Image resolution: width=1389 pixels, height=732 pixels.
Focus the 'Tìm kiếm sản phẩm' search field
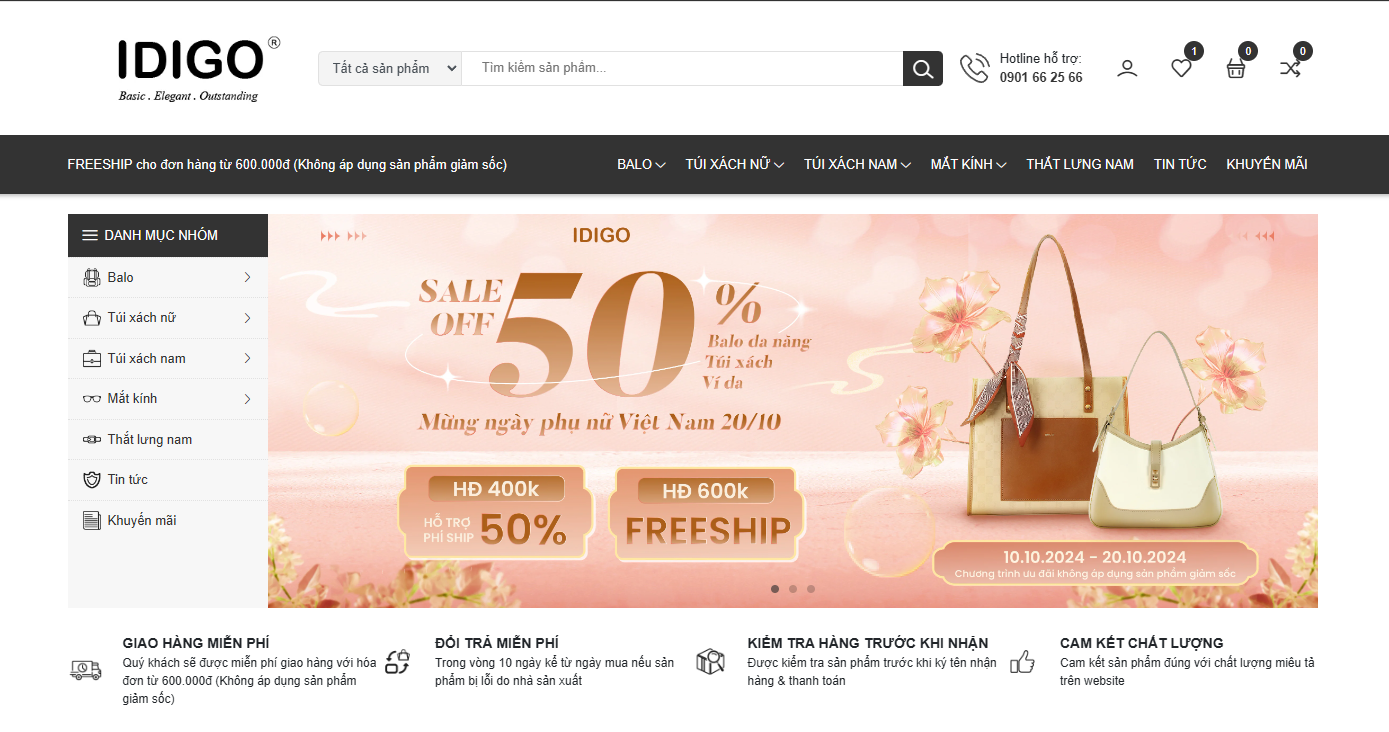tap(682, 69)
